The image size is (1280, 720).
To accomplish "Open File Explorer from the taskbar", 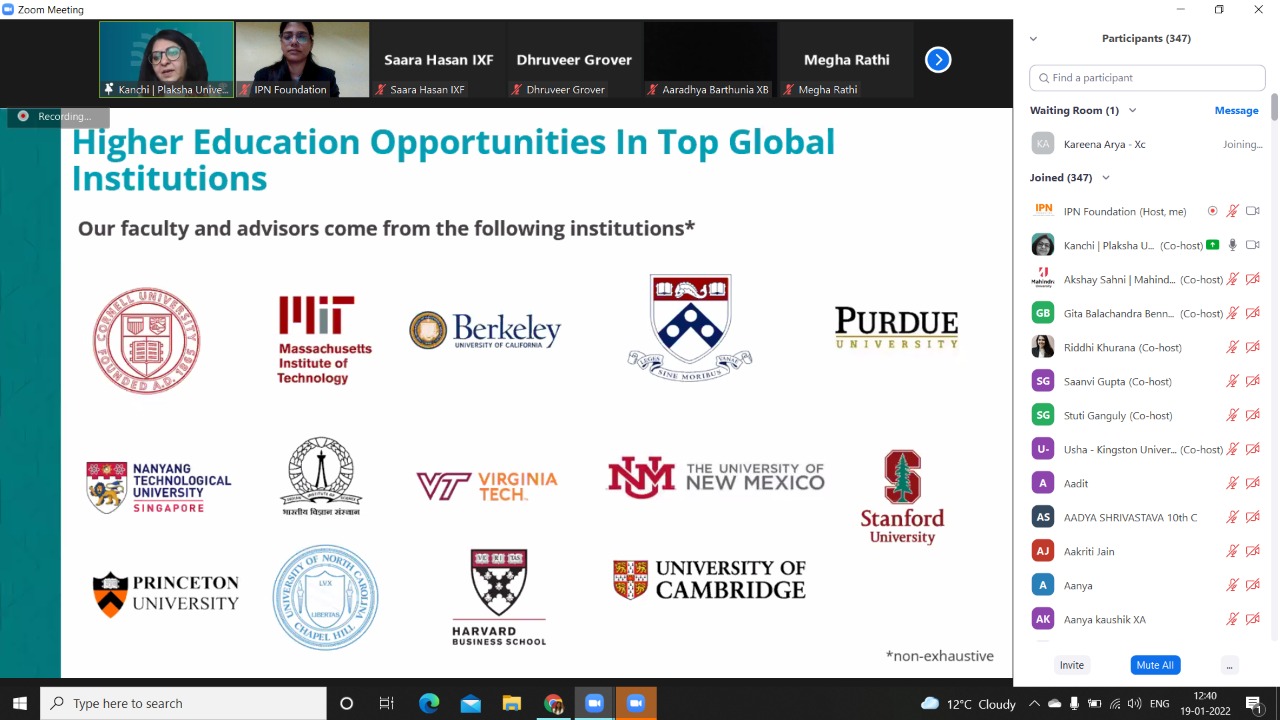I will coord(511,704).
